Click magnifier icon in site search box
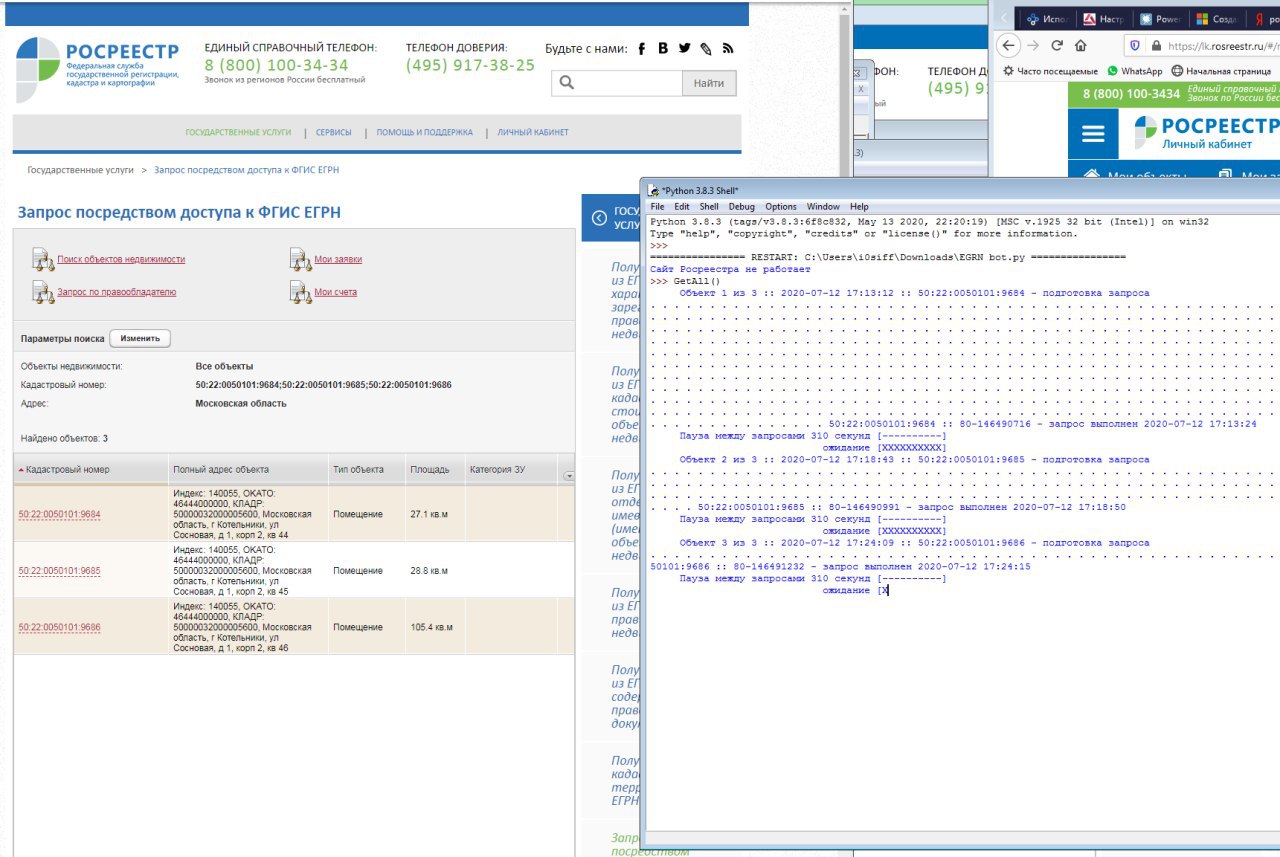1280x857 pixels. [x=567, y=83]
